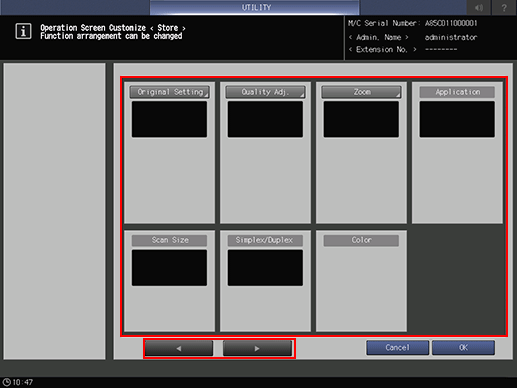The width and height of the screenshot is (517, 388).
Task: Click the Cancel button
Action: (x=397, y=348)
